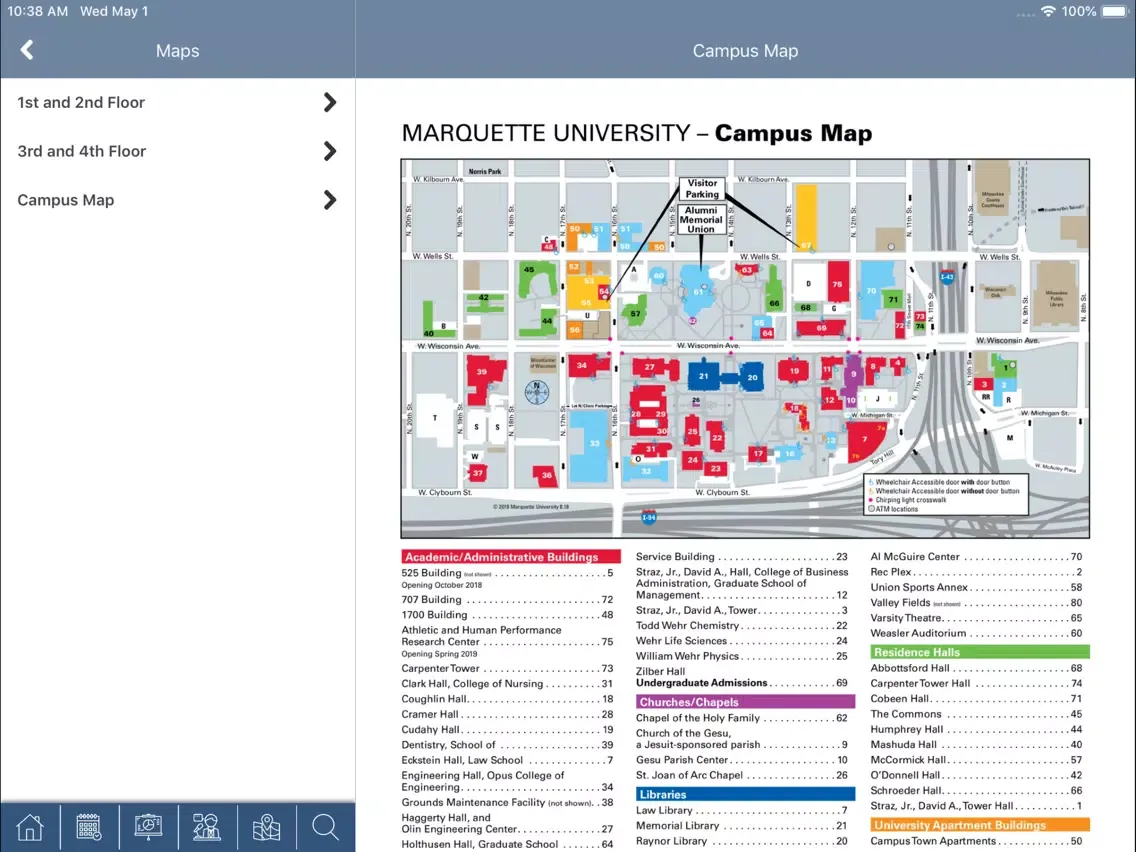Viewport: 1136px width, 852px height.
Task: Tap the 'Humphrey Hall' legend entry
Action: [976, 730]
